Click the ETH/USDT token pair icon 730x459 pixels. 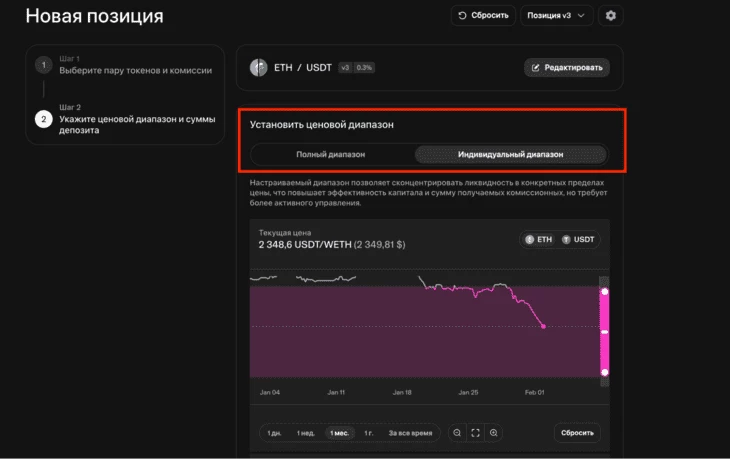click(x=258, y=68)
